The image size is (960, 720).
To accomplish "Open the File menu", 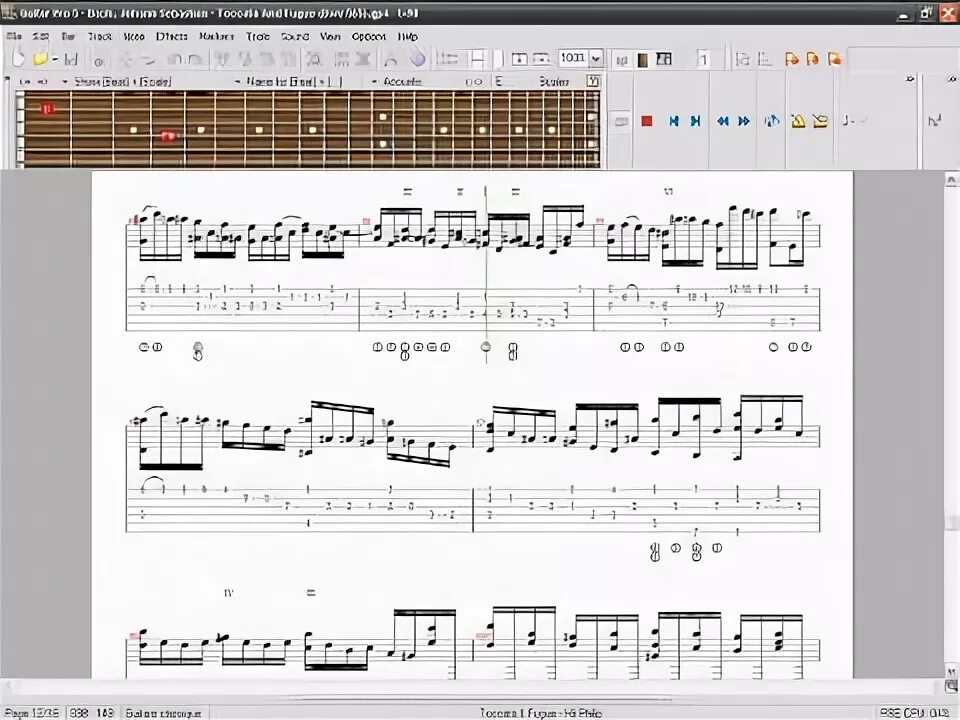I will [x=13, y=37].
